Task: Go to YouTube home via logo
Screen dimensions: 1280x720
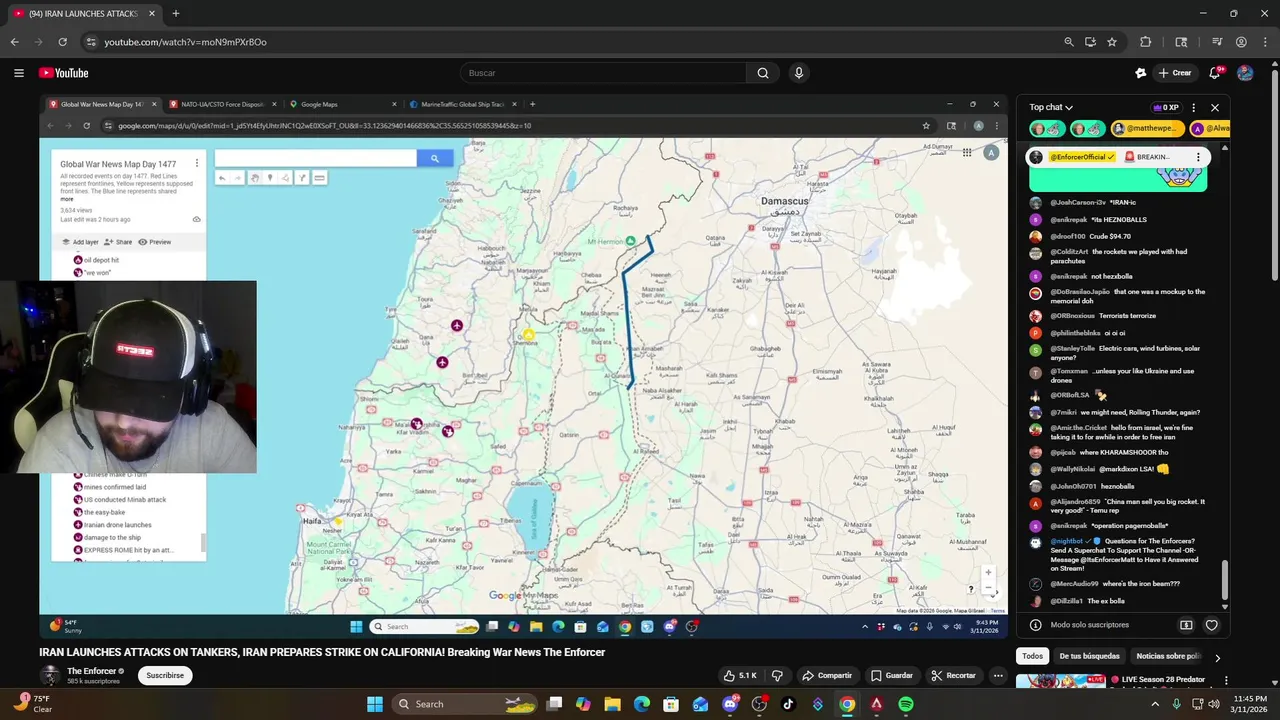Action: pos(64,73)
